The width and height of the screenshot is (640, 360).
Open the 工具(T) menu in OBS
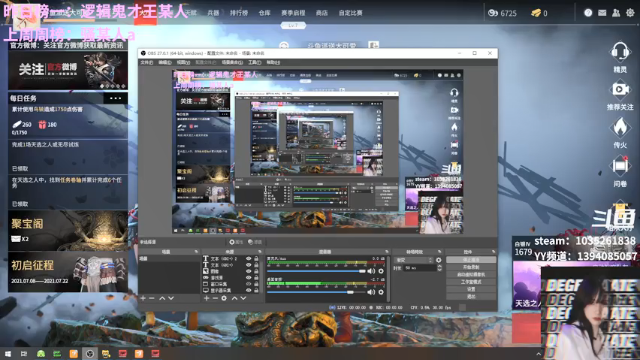(255, 62)
